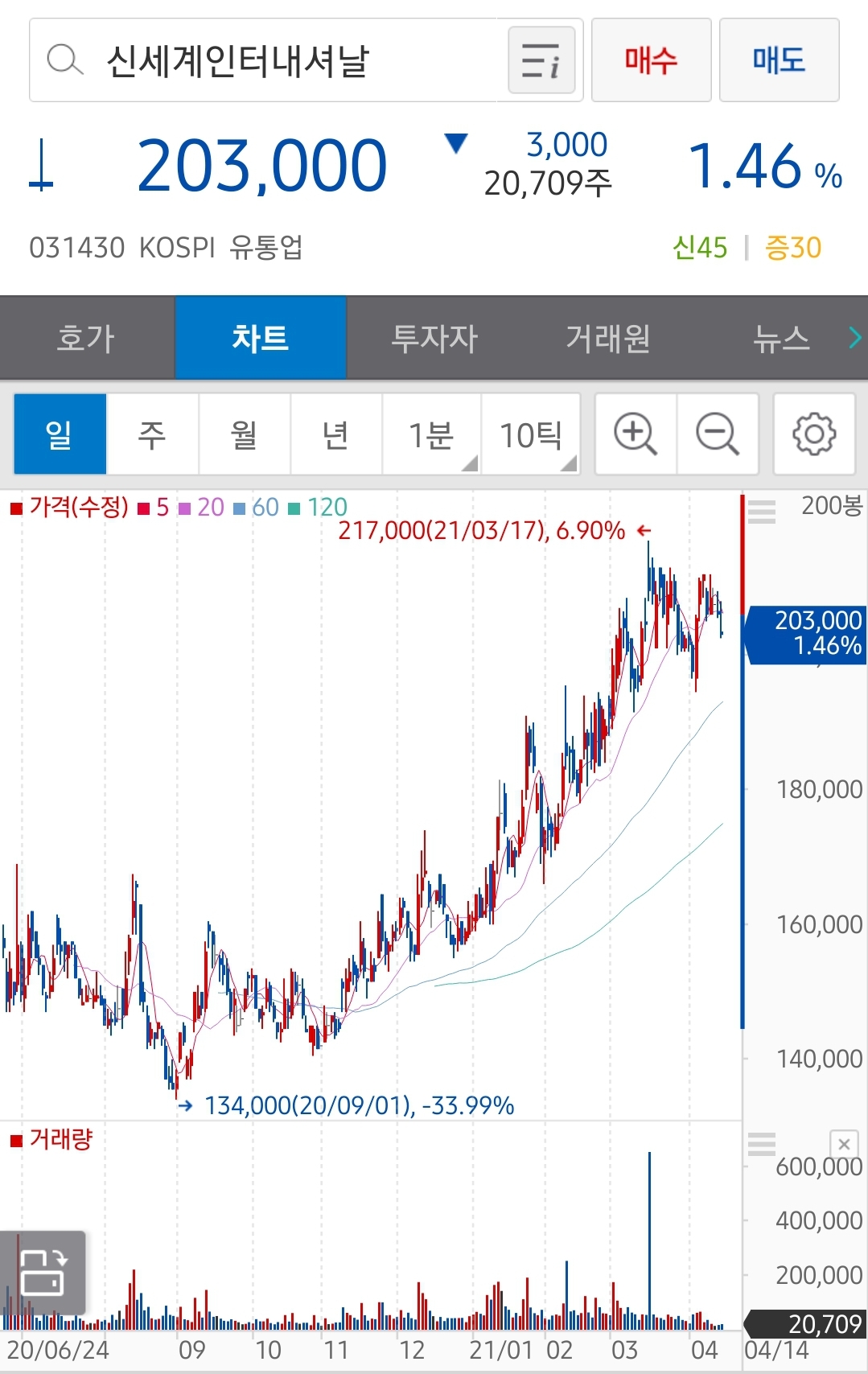Screen dimensions: 868x1374
Task: Zoom in on the chart
Action: tap(636, 434)
